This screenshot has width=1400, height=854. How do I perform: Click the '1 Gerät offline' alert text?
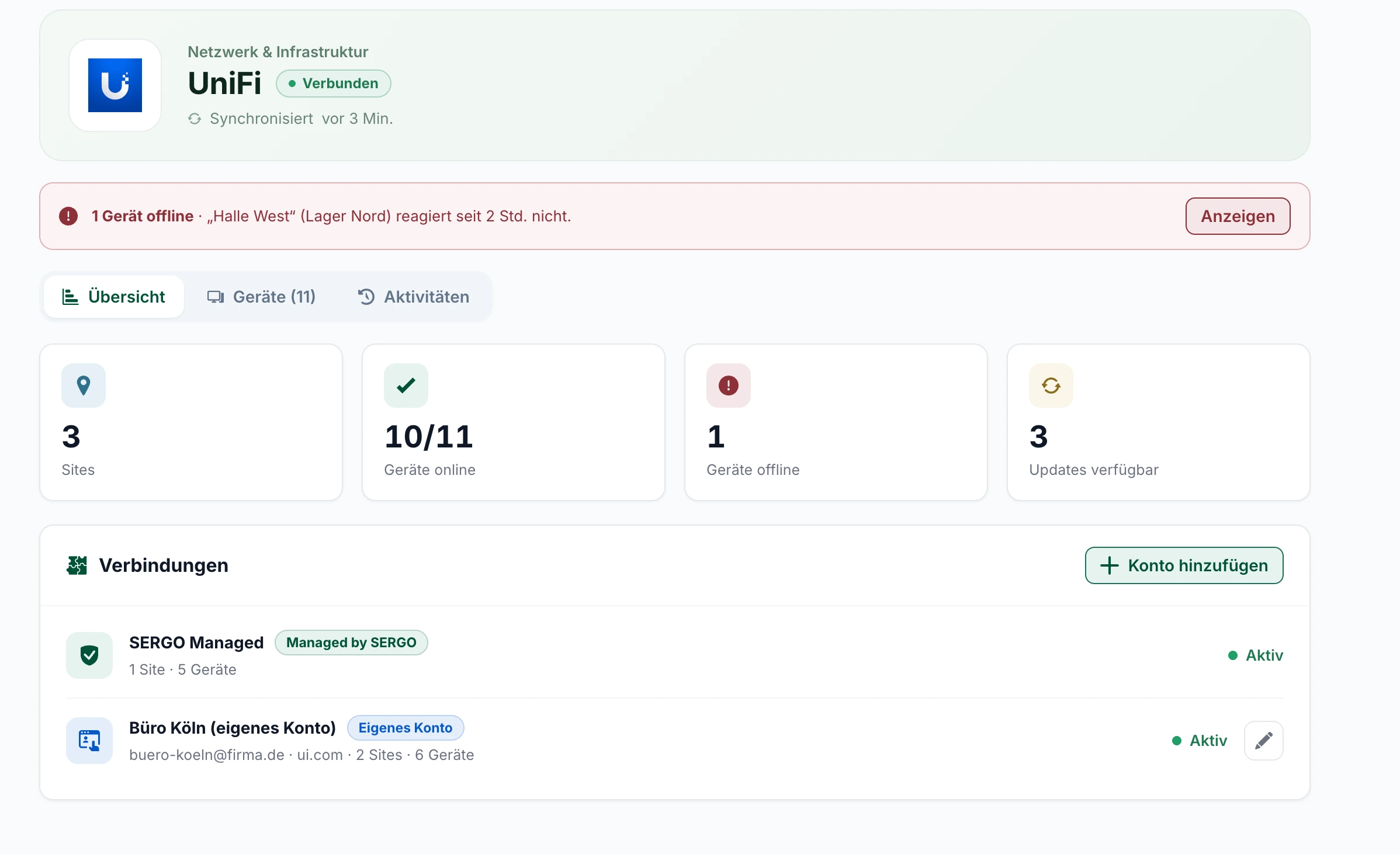pos(143,216)
